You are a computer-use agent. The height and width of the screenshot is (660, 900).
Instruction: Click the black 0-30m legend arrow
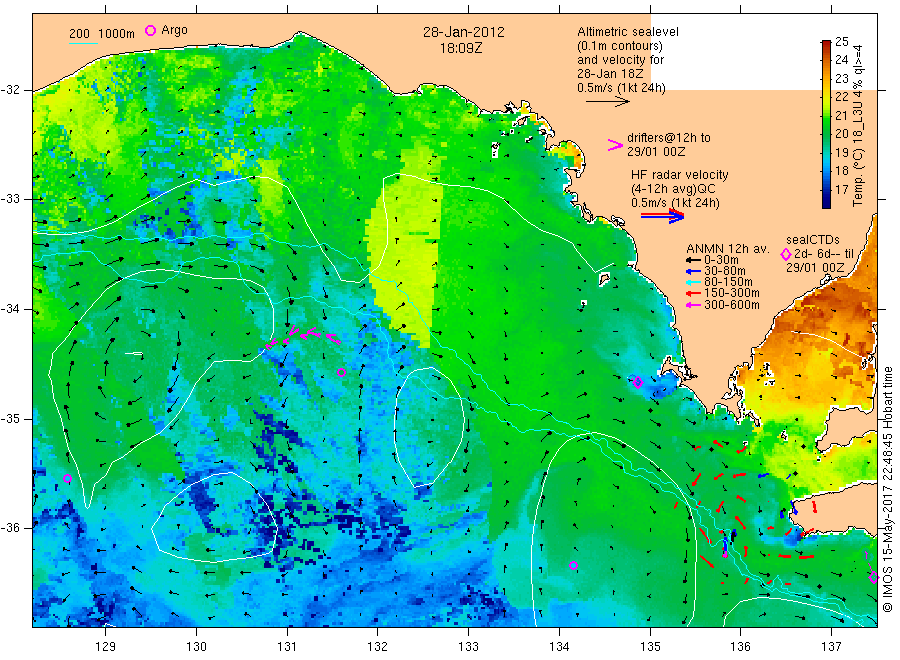click(693, 260)
